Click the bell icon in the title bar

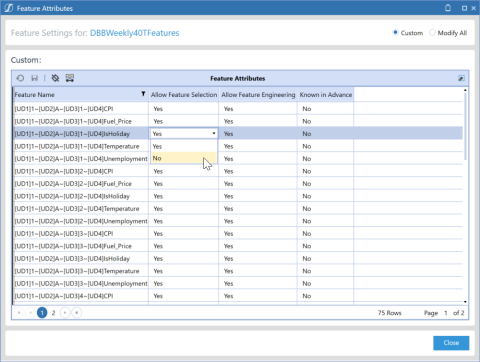click(x=448, y=8)
